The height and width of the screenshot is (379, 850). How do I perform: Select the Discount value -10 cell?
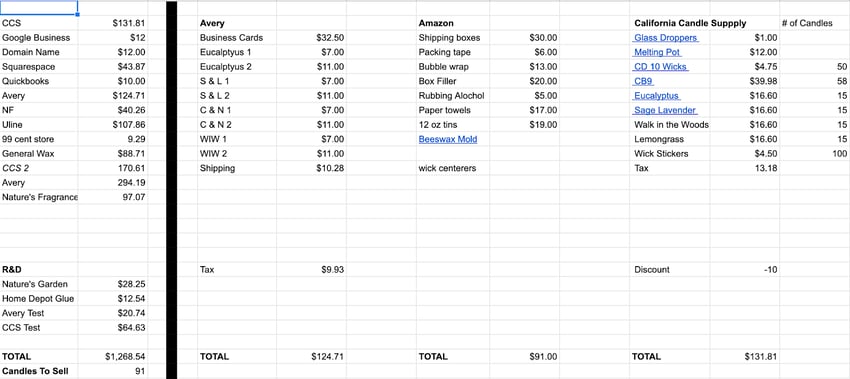click(745, 269)
